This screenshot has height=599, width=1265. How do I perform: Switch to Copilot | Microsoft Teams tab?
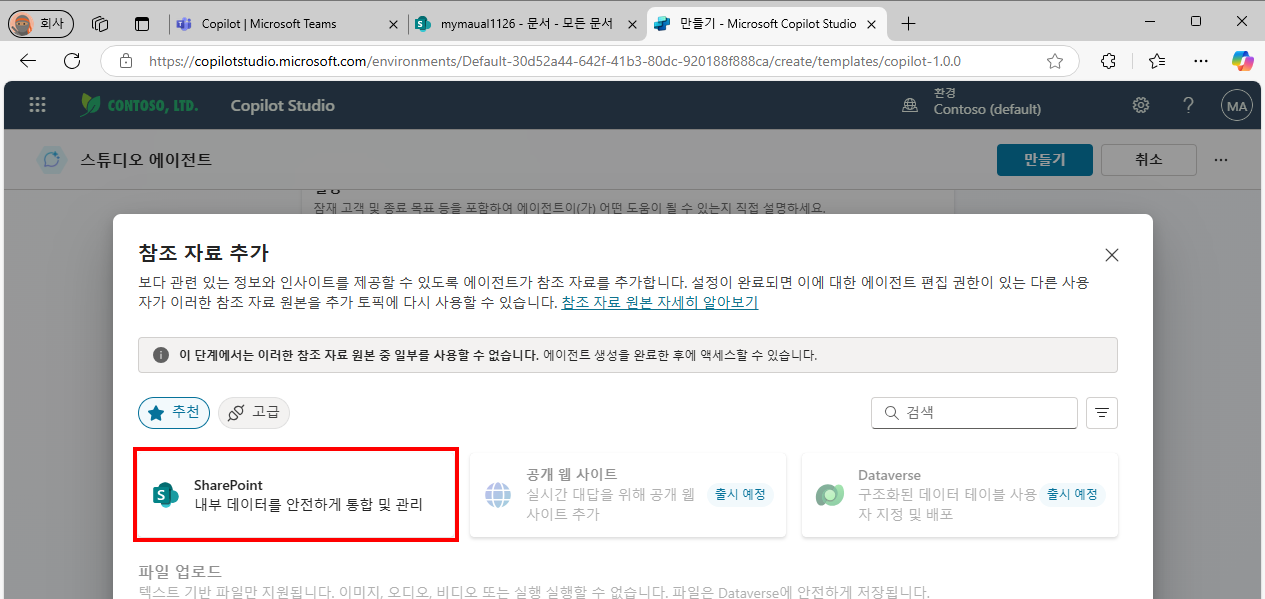point(287,23)
